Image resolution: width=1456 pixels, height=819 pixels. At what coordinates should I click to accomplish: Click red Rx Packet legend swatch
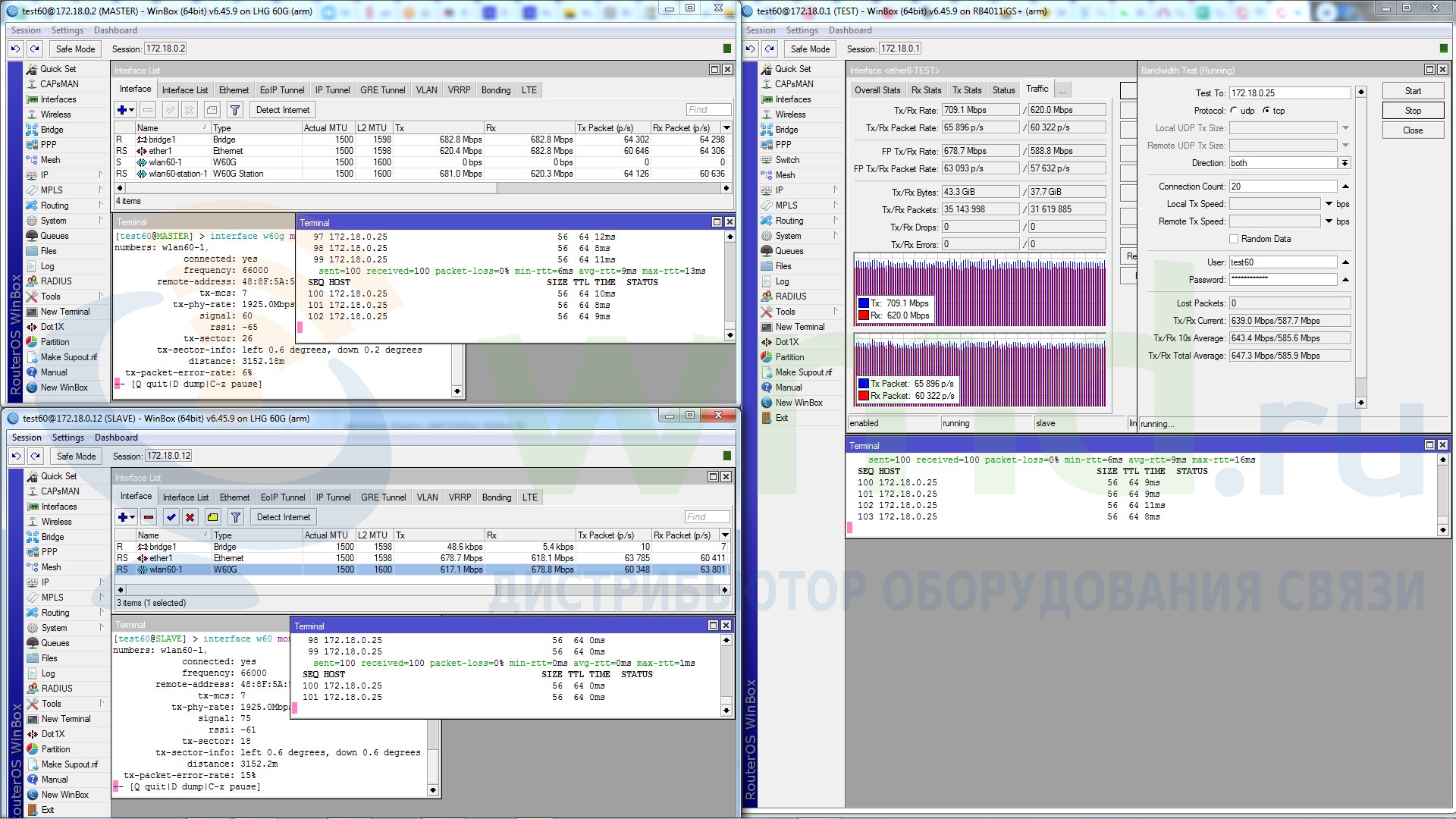tap(864, 396)
